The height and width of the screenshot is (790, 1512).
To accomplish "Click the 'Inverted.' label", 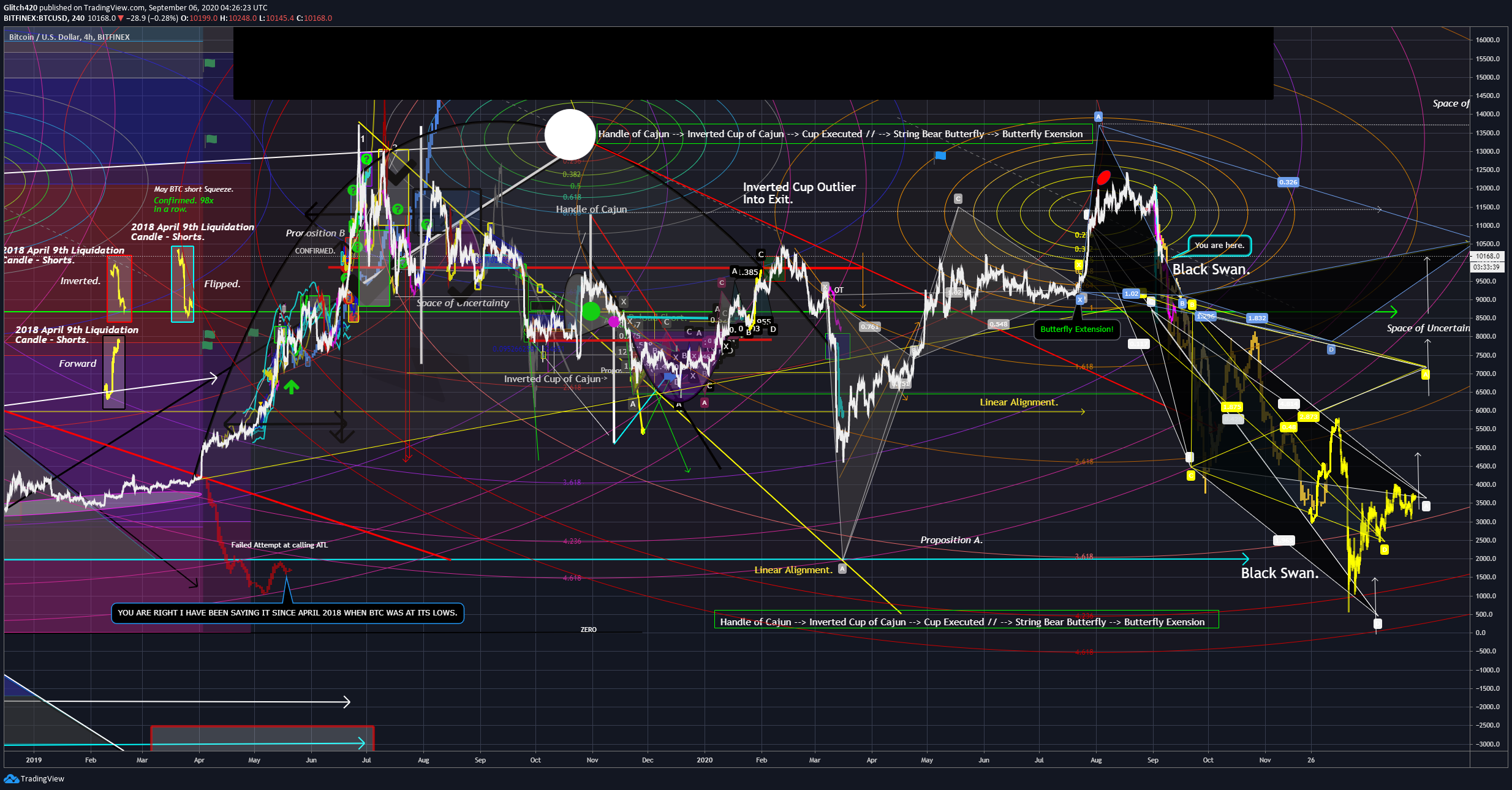I will (x=80, y=280).
